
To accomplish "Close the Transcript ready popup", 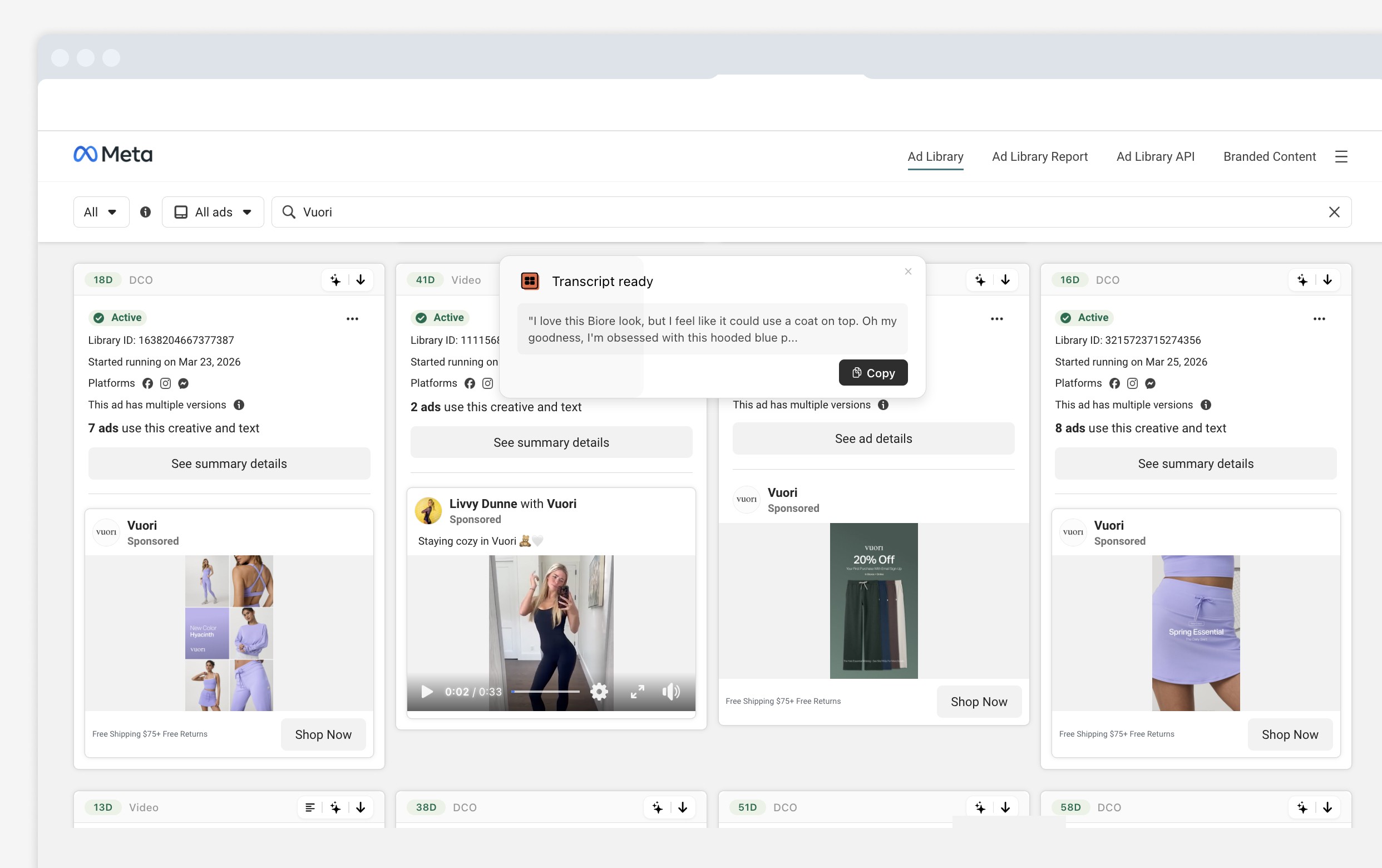I will [x=908, y=272].
